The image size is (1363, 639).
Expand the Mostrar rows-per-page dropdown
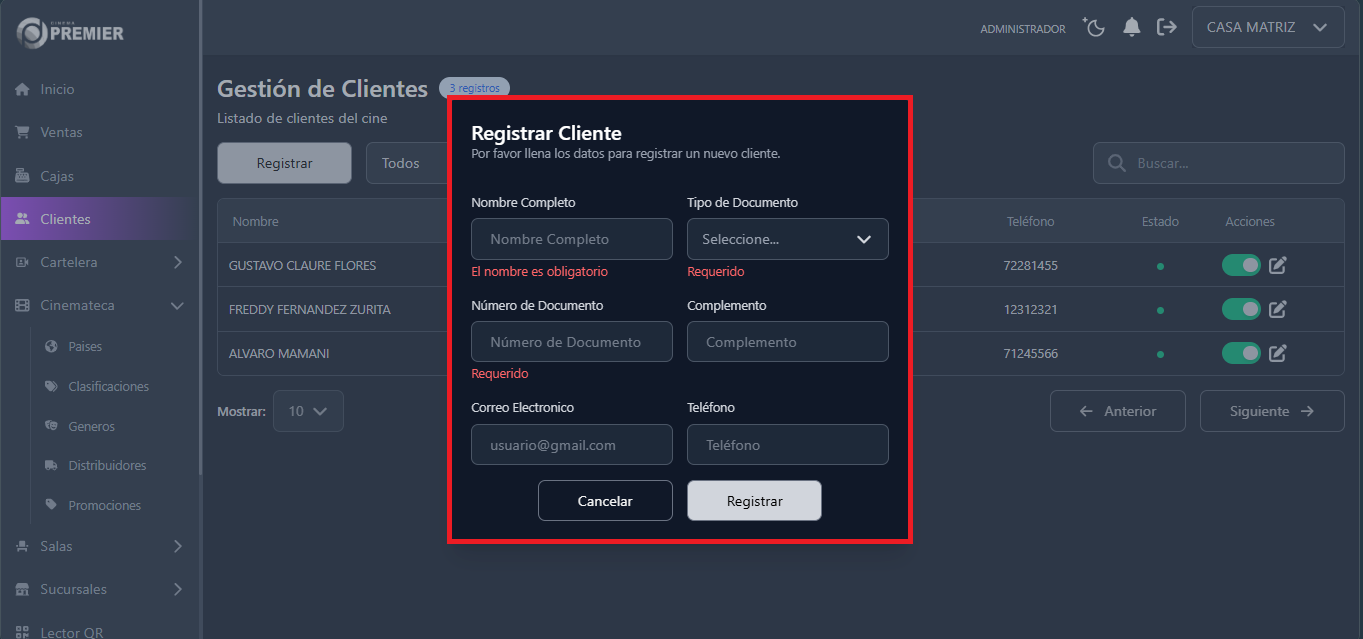point(308,411)
